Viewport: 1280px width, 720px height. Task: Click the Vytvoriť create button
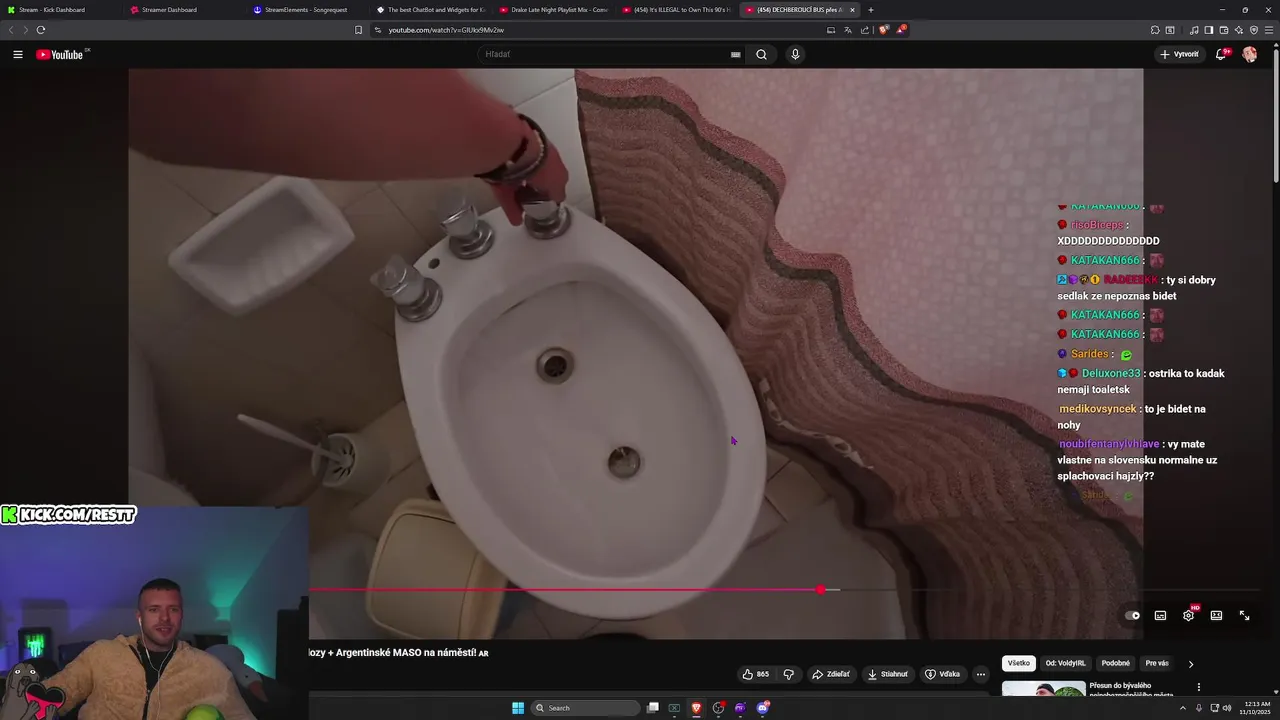[1180, 54]
